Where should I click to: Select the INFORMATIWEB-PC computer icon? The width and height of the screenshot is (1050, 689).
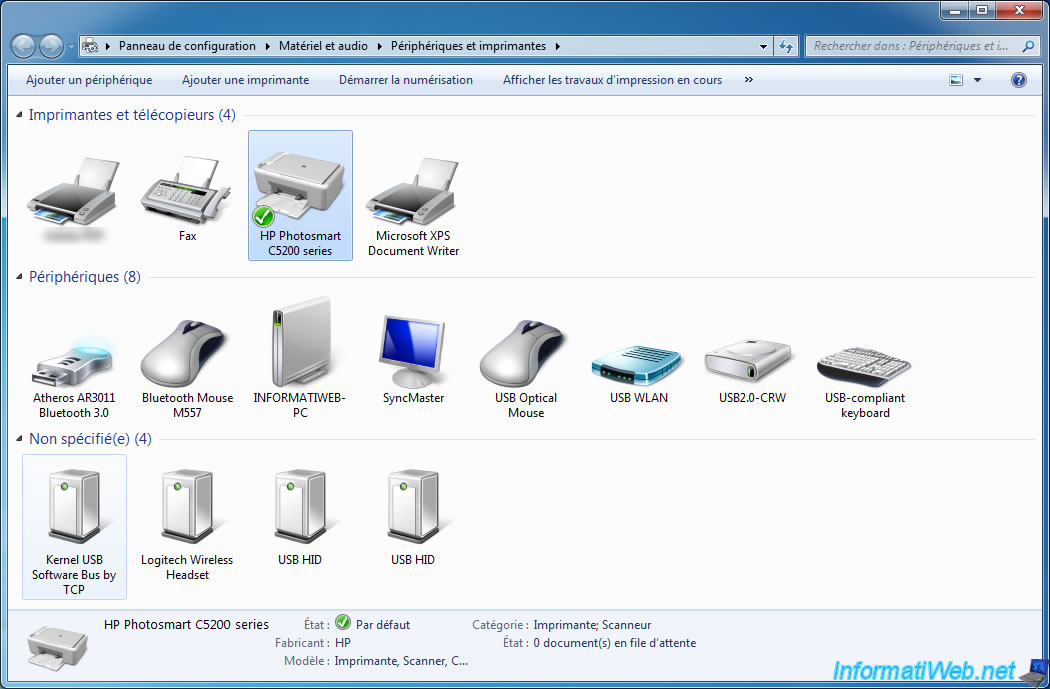click(300, 342)
